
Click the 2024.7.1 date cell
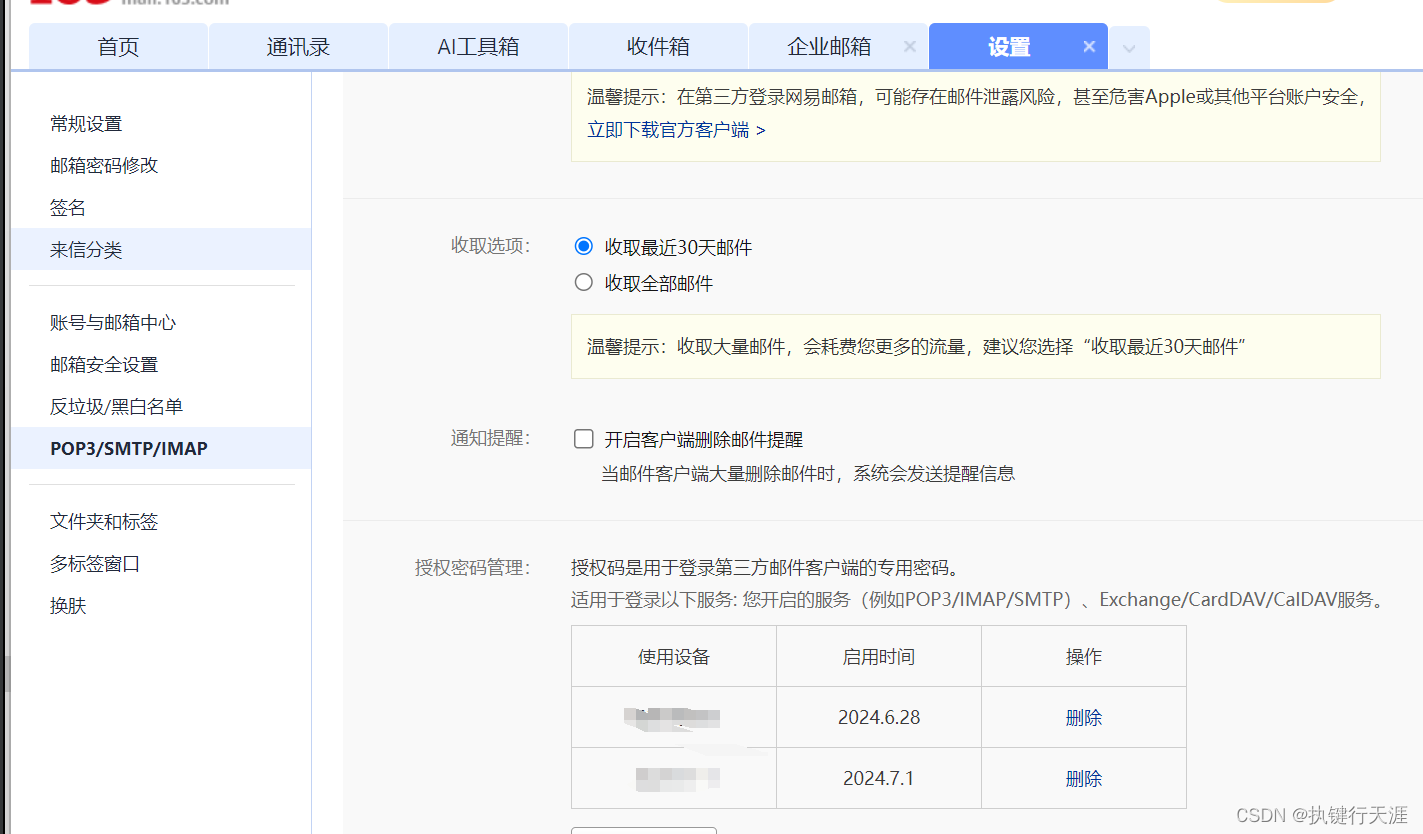(x=879, y=778)
